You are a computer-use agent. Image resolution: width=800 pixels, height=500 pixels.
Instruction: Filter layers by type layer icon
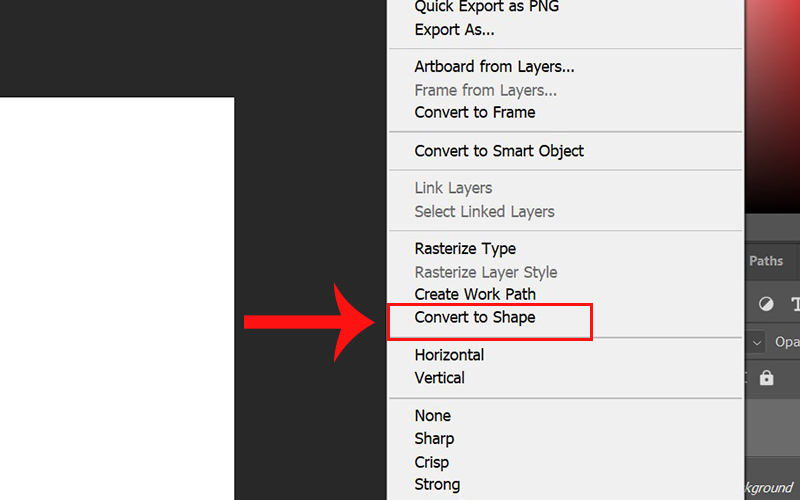click(x=795, y=304)
